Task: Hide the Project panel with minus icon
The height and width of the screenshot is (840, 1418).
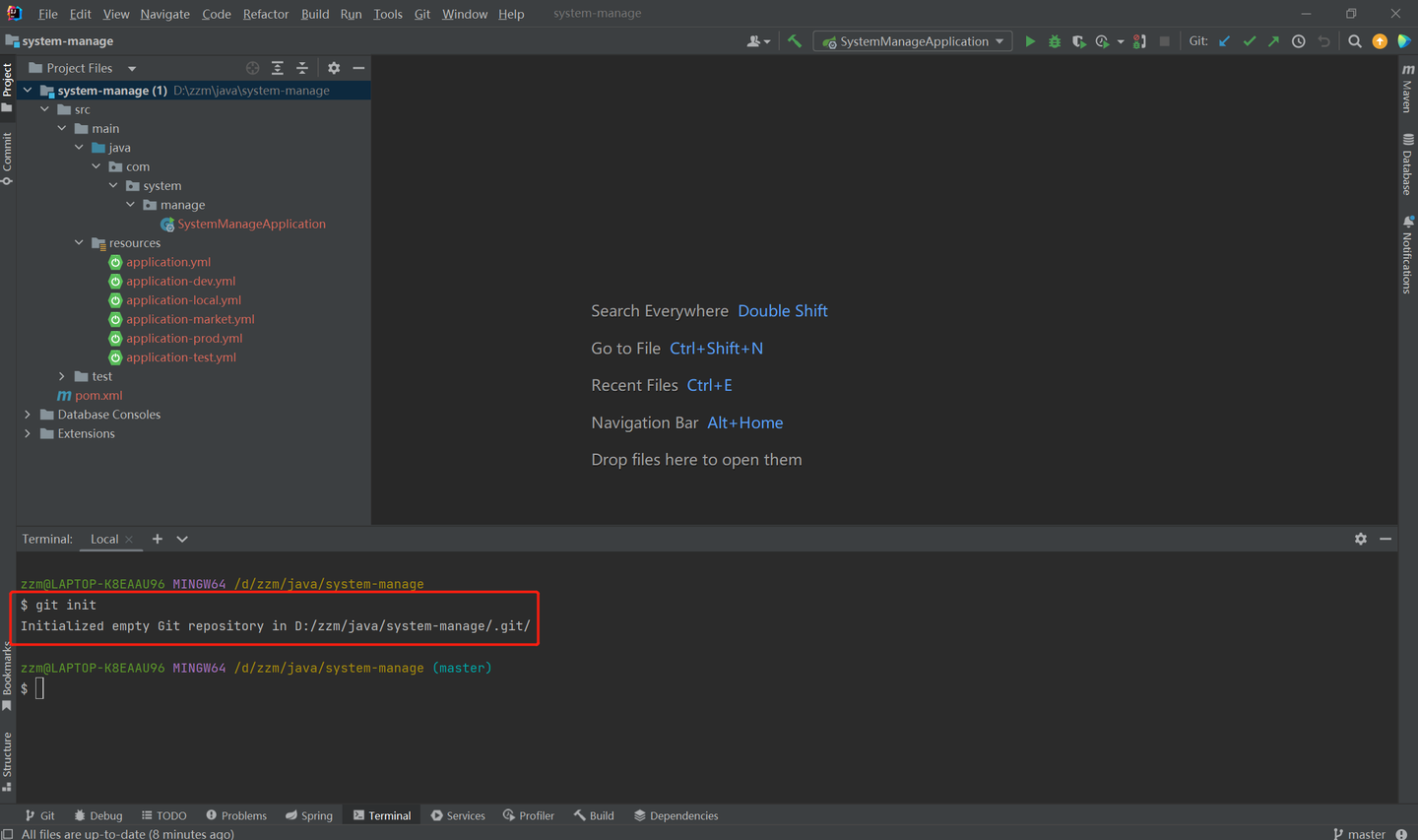Action: pos(358,68)
